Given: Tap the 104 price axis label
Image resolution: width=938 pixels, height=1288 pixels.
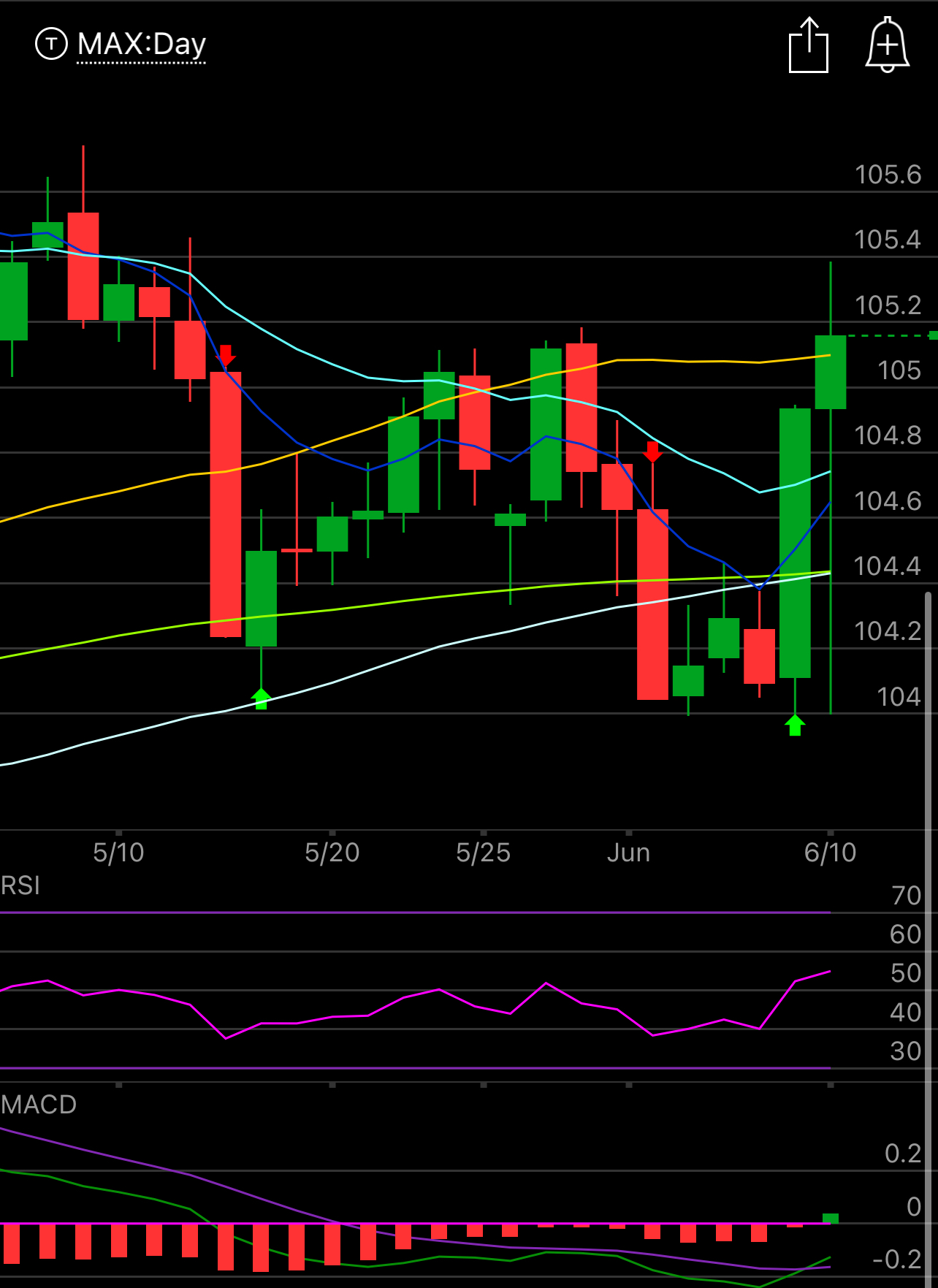Looking at the screenshot, I should [x=899, y=697].
